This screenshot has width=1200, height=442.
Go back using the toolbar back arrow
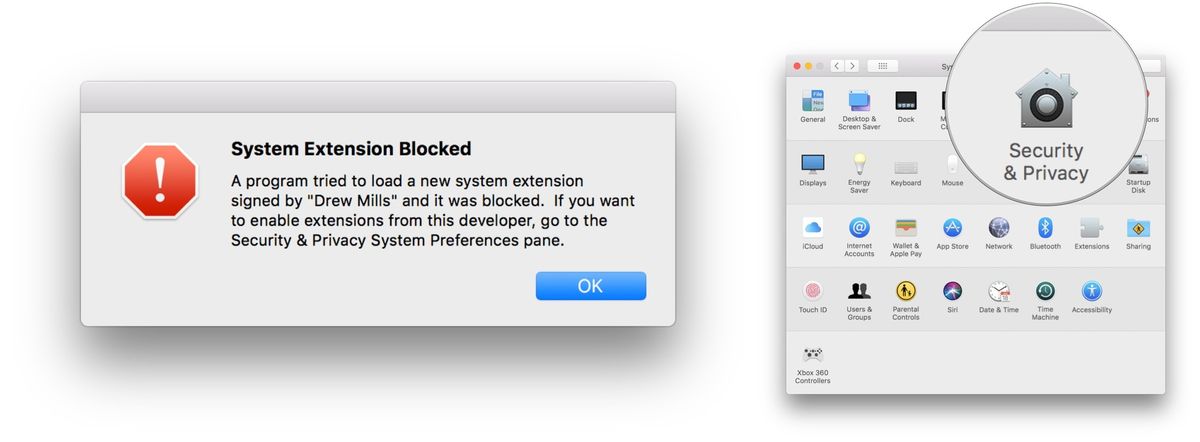tap(836, 66)
